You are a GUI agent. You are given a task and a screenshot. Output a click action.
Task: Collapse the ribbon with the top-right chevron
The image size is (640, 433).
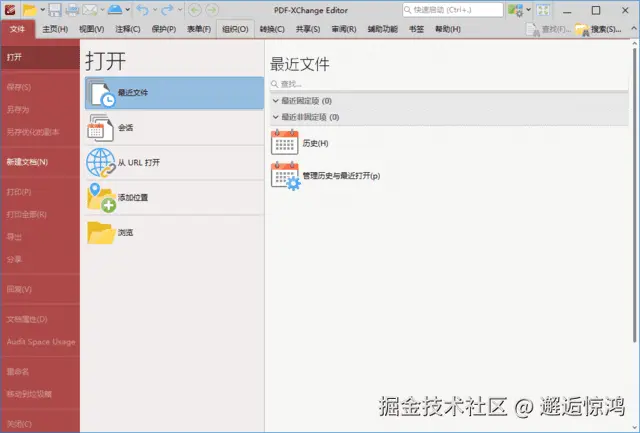(x=634, y=29)
